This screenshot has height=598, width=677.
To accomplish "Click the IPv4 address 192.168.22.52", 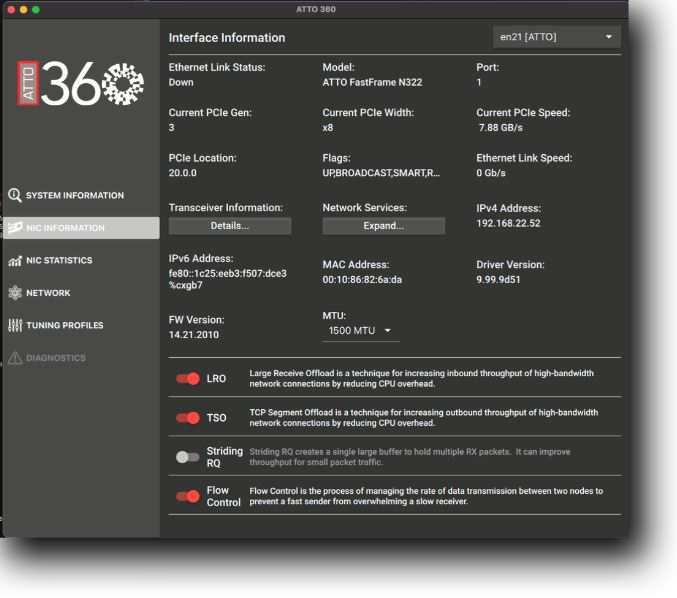I will pos(508,223).
